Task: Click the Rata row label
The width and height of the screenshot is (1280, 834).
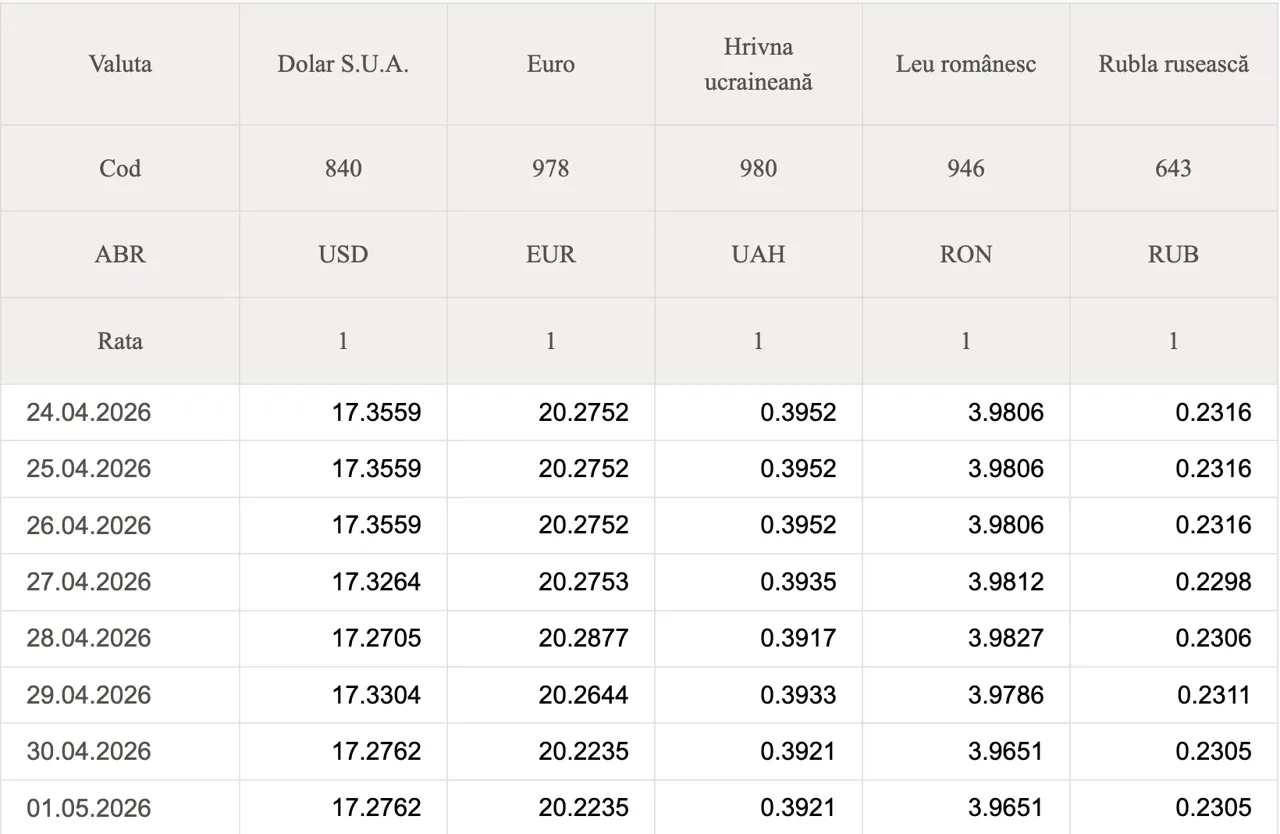Action: pyautogui.click(x=120, y=340)
